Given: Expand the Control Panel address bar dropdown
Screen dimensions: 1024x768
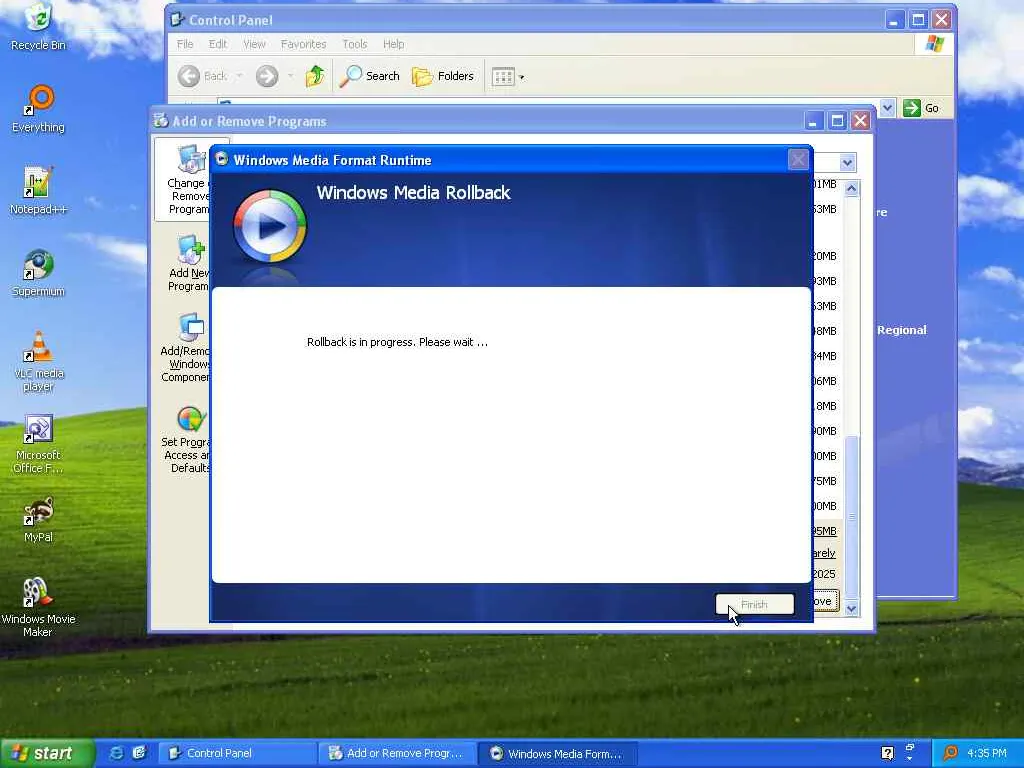Looking at the screenshot, I should 887,108.
